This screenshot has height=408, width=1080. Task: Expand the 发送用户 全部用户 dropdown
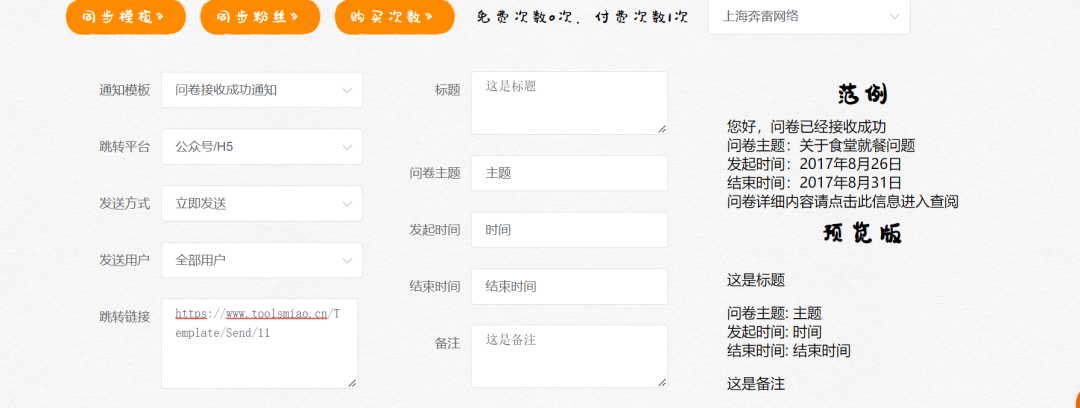point(262,260)
